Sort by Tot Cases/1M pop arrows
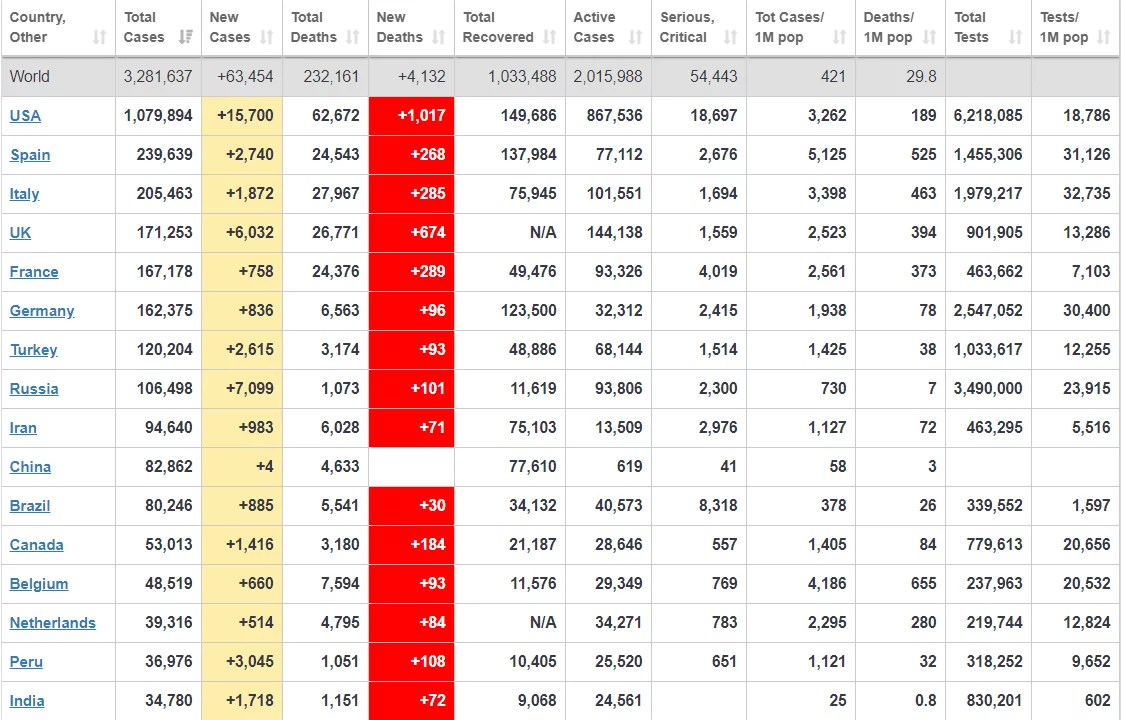This screenshot has width=1122, height=720. point(839,37)
